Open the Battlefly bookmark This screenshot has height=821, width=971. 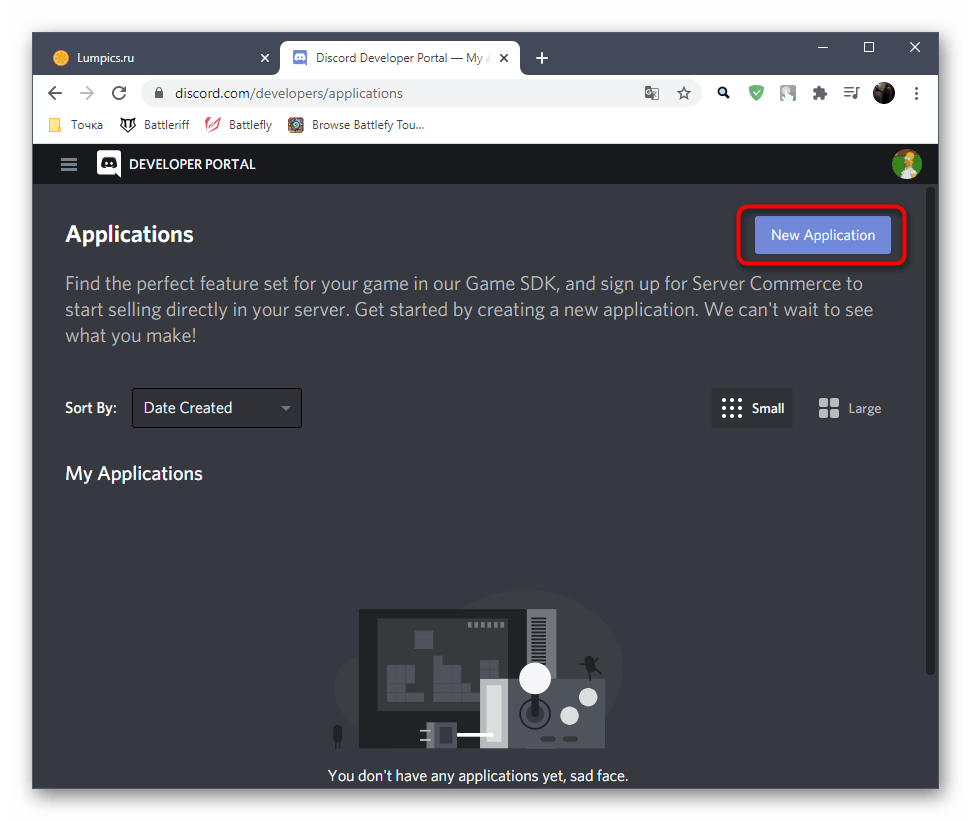pyautogui.click(x=239, y=125)
